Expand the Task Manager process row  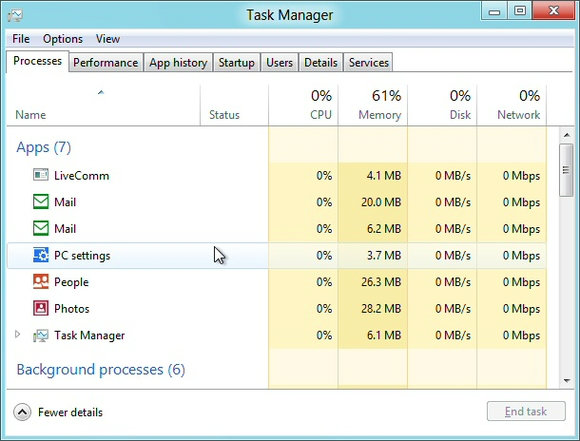tap(17, 334)
